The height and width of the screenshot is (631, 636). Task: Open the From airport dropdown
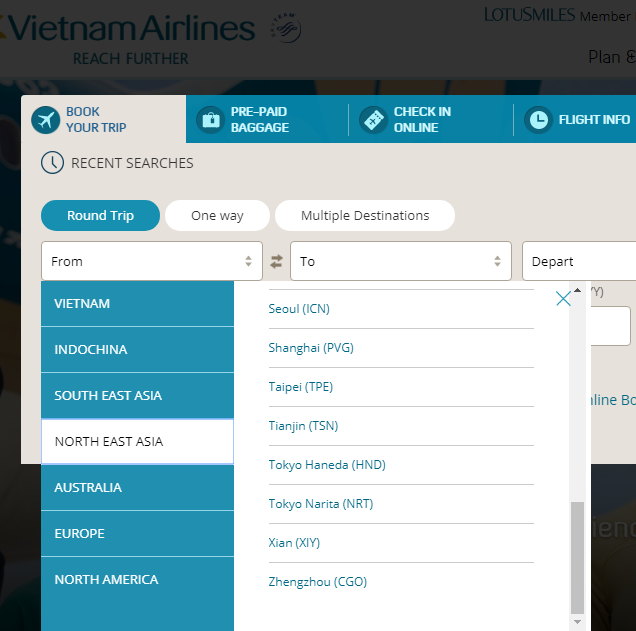(x=151, y=262)
